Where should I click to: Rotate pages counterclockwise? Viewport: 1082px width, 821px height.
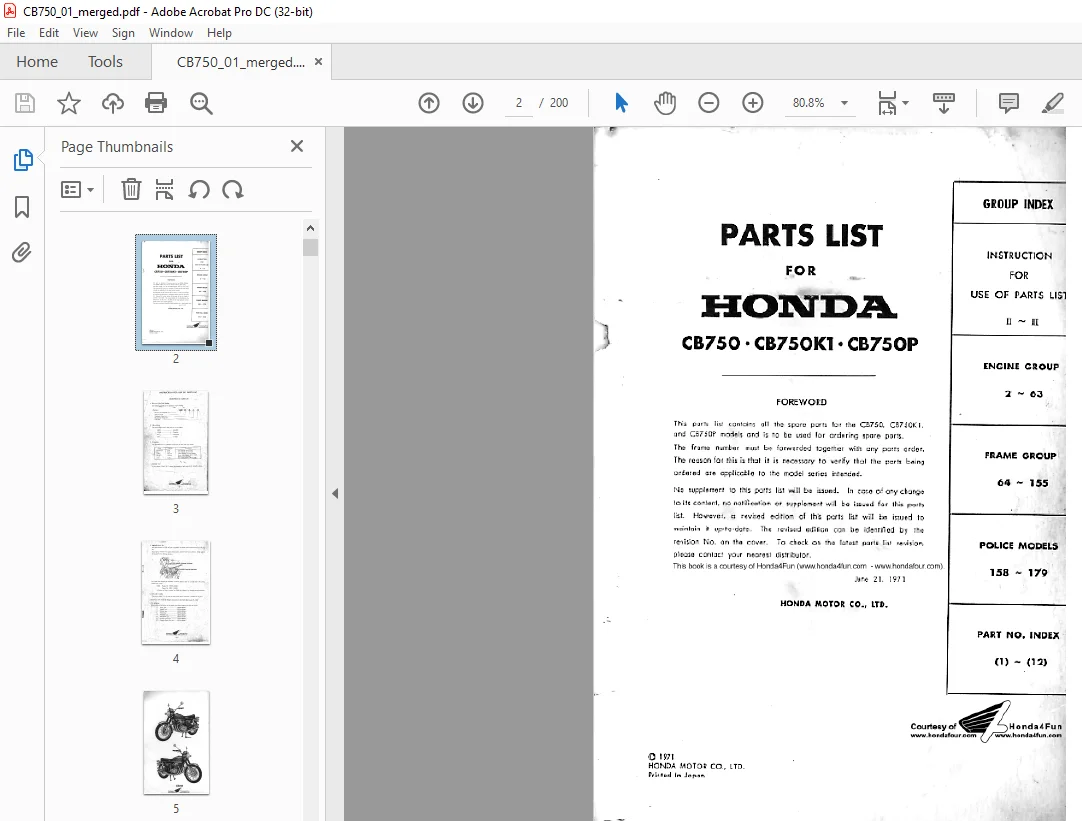(x=199, y=189)
